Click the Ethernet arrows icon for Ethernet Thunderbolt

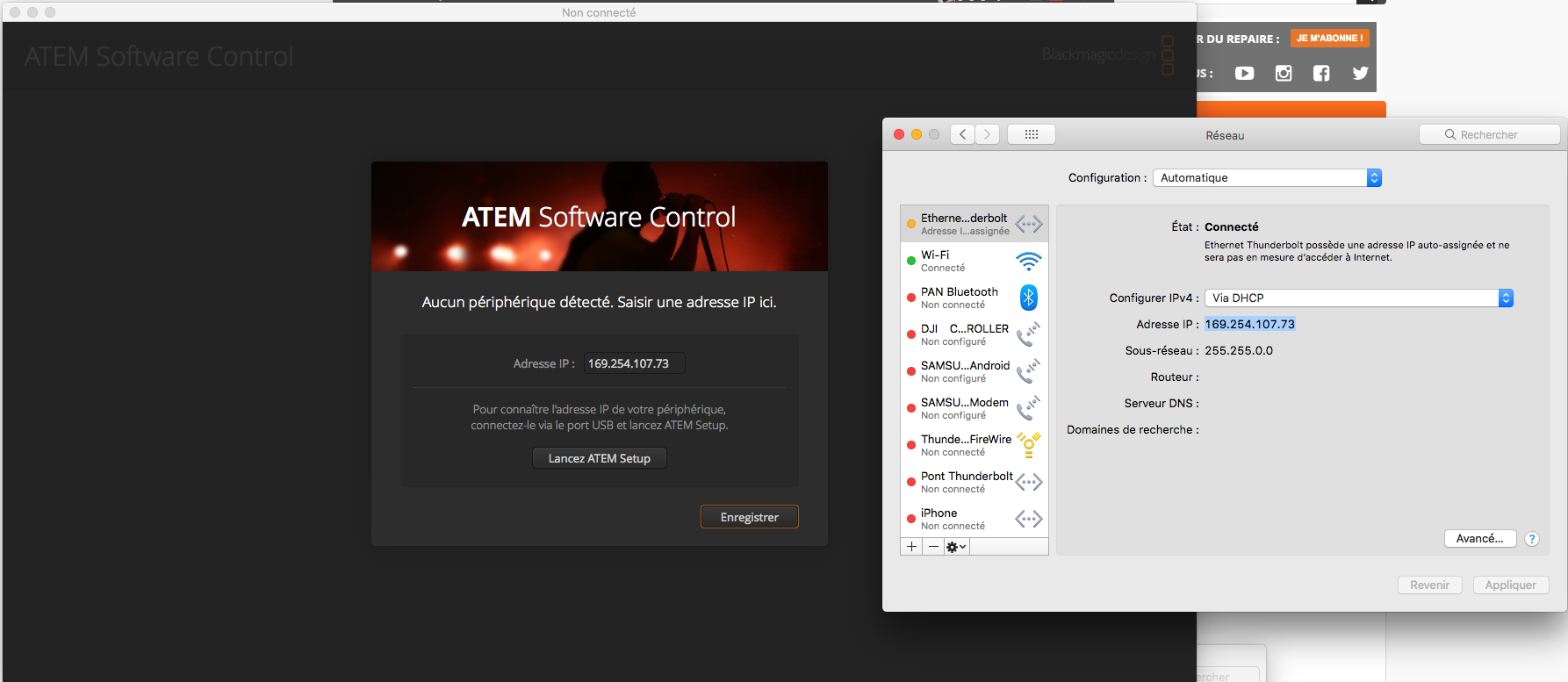[1028, 225]
